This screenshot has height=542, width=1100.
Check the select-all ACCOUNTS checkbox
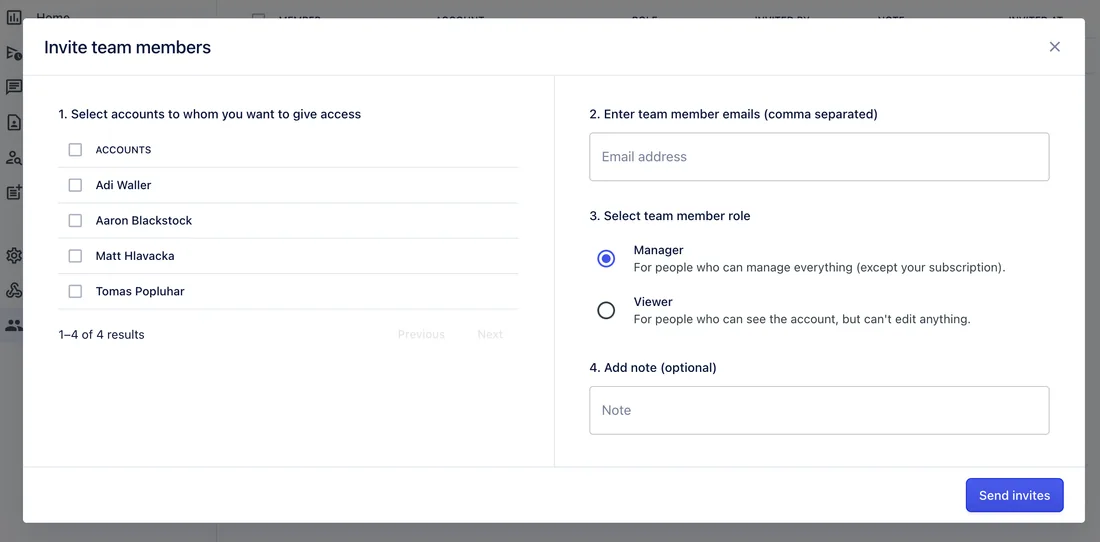coord(75,150)
